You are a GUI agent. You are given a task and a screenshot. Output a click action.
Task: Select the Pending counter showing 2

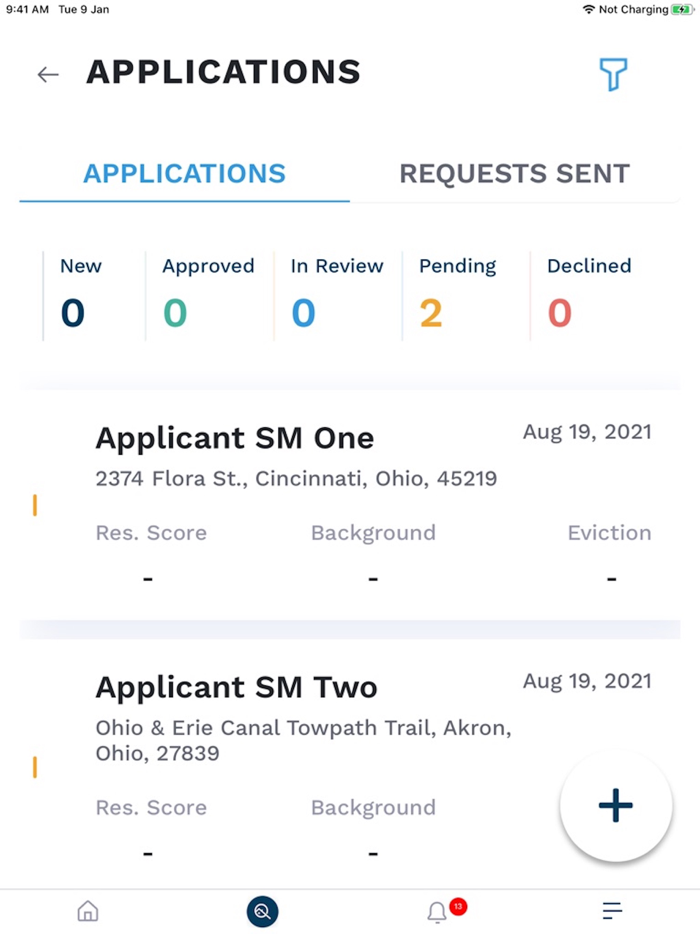coord(457,290)
